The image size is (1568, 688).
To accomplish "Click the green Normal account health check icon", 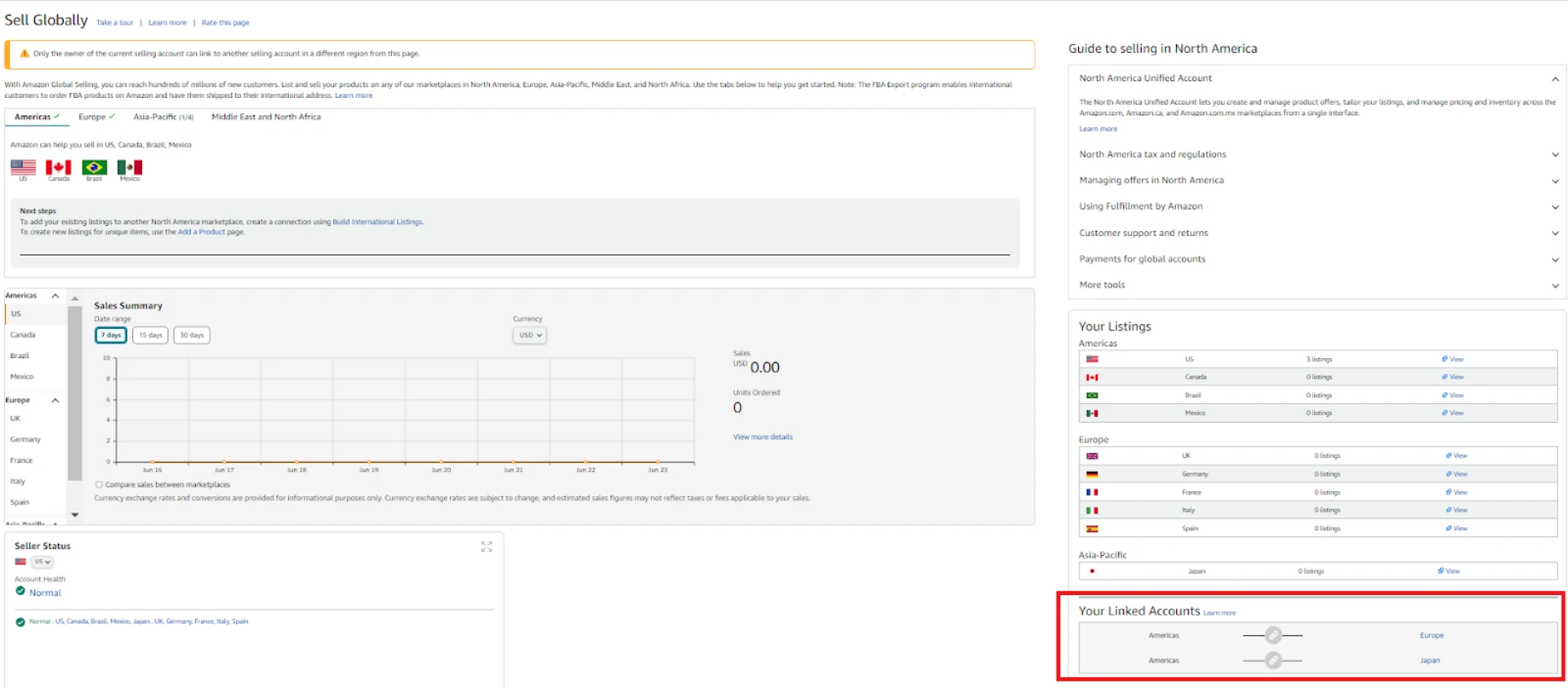I will point(20,591).
